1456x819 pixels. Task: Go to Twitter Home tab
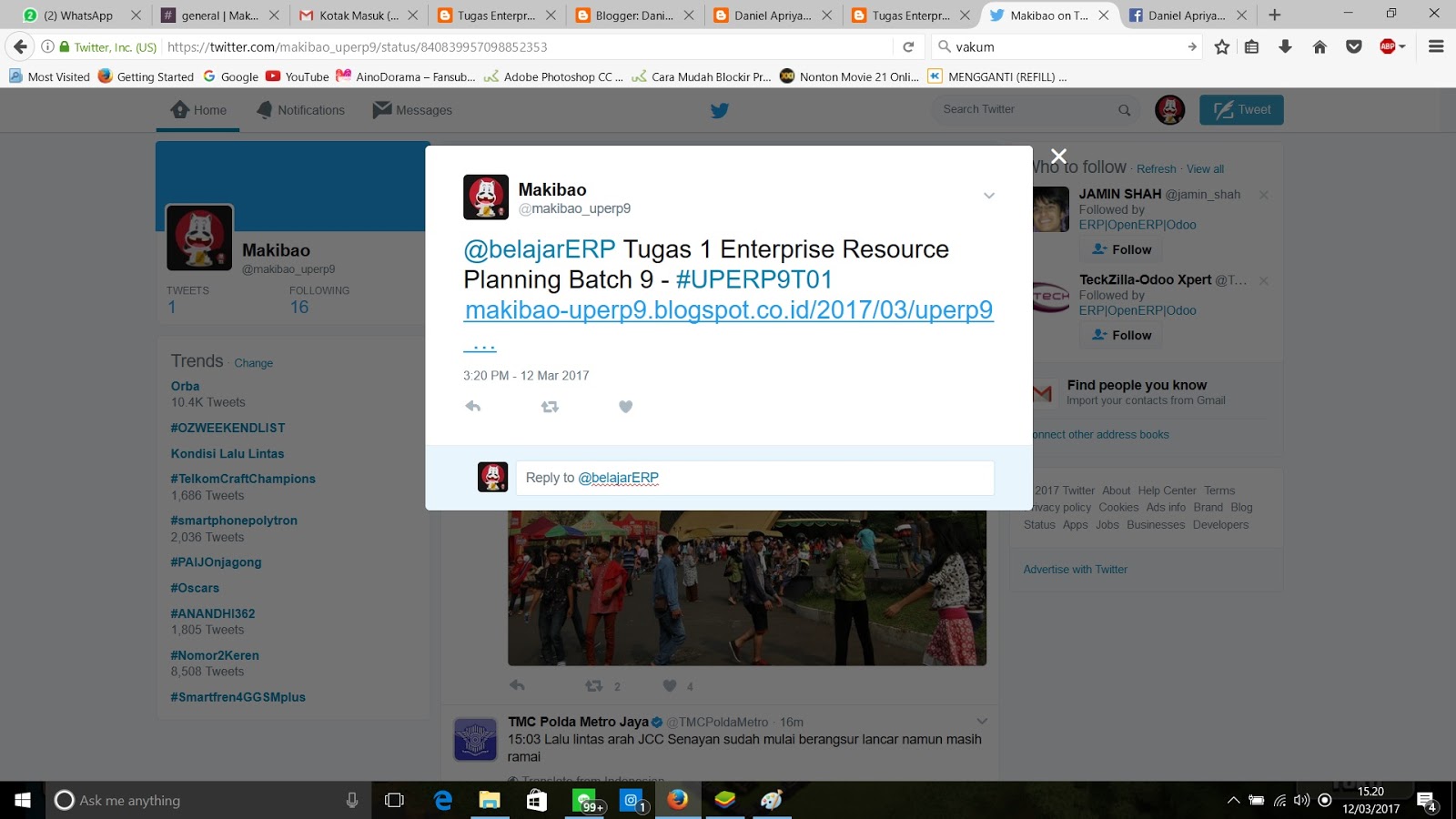pos(198,110)
